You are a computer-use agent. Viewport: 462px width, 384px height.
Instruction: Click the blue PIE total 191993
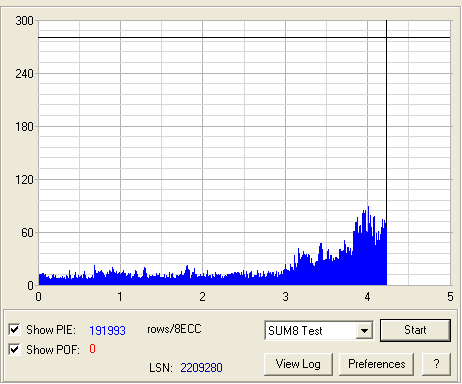(107, 331)
